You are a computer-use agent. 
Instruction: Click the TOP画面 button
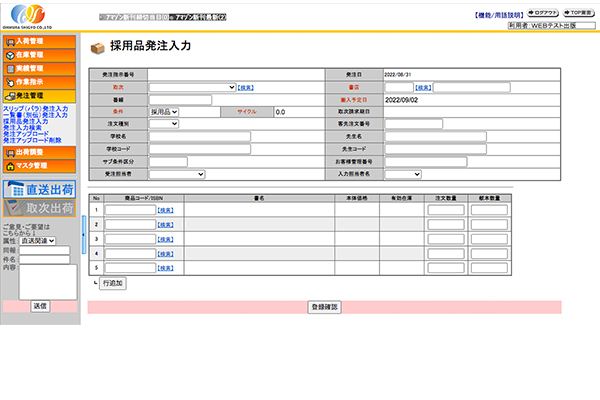[x=579, y=12]
